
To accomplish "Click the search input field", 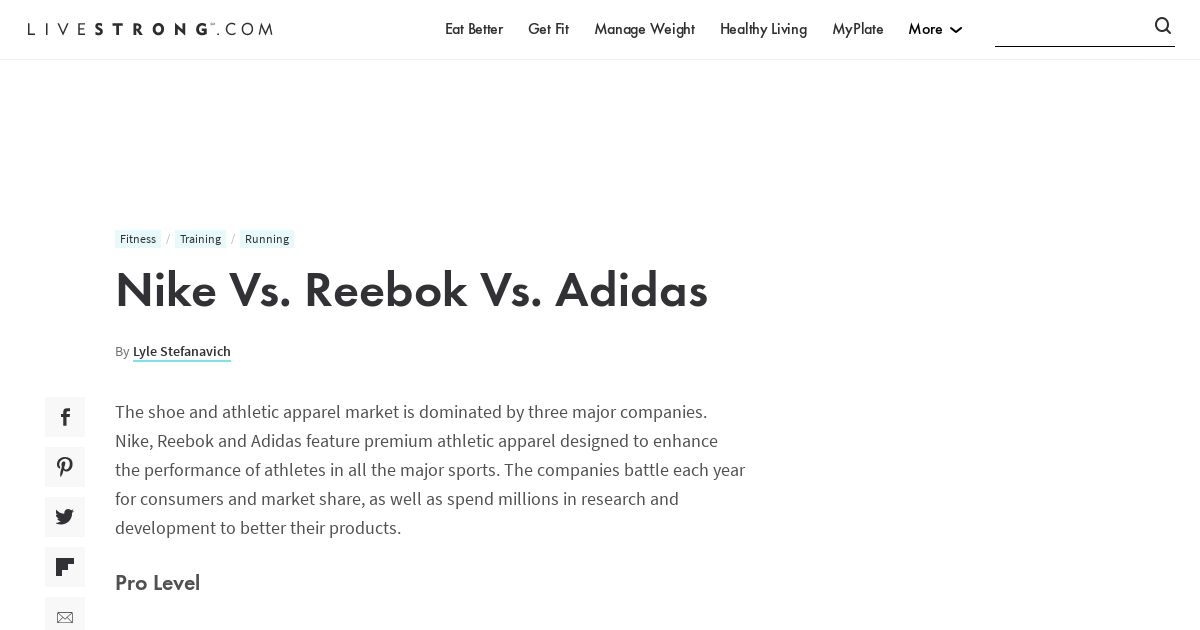I will (x=1072, y=29).
